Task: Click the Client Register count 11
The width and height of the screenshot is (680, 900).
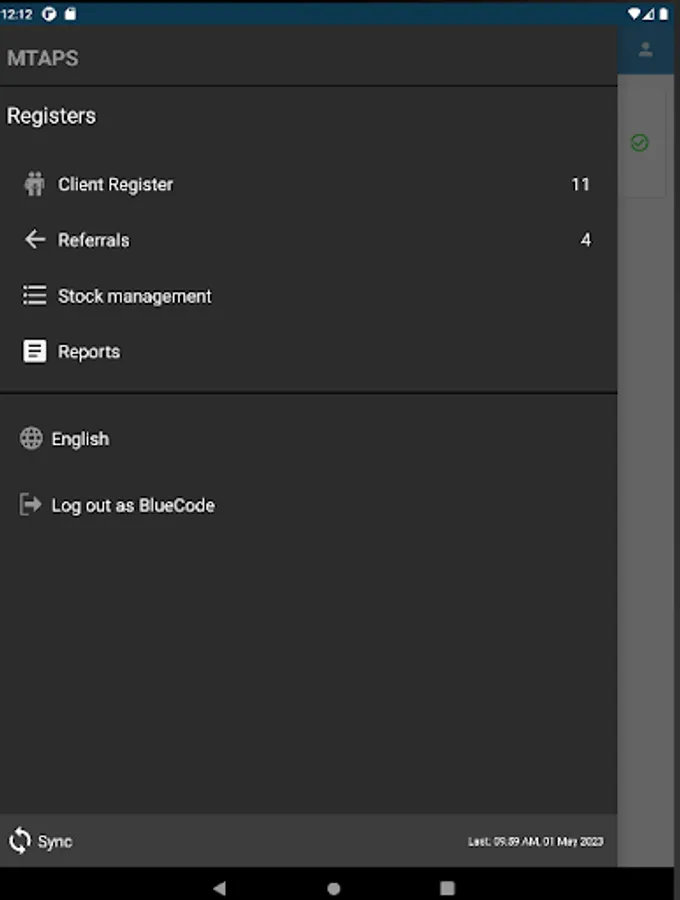Action: (x=580, y=184)
